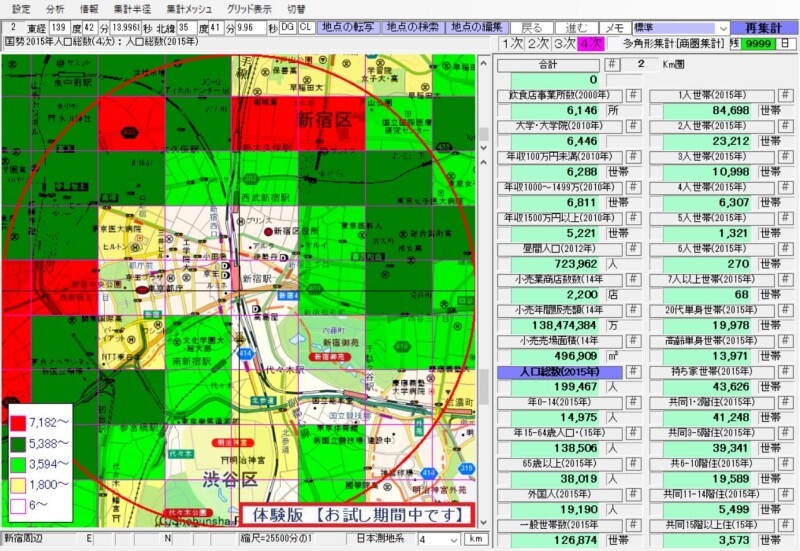Toggle the 2次 trade area level

538,44
